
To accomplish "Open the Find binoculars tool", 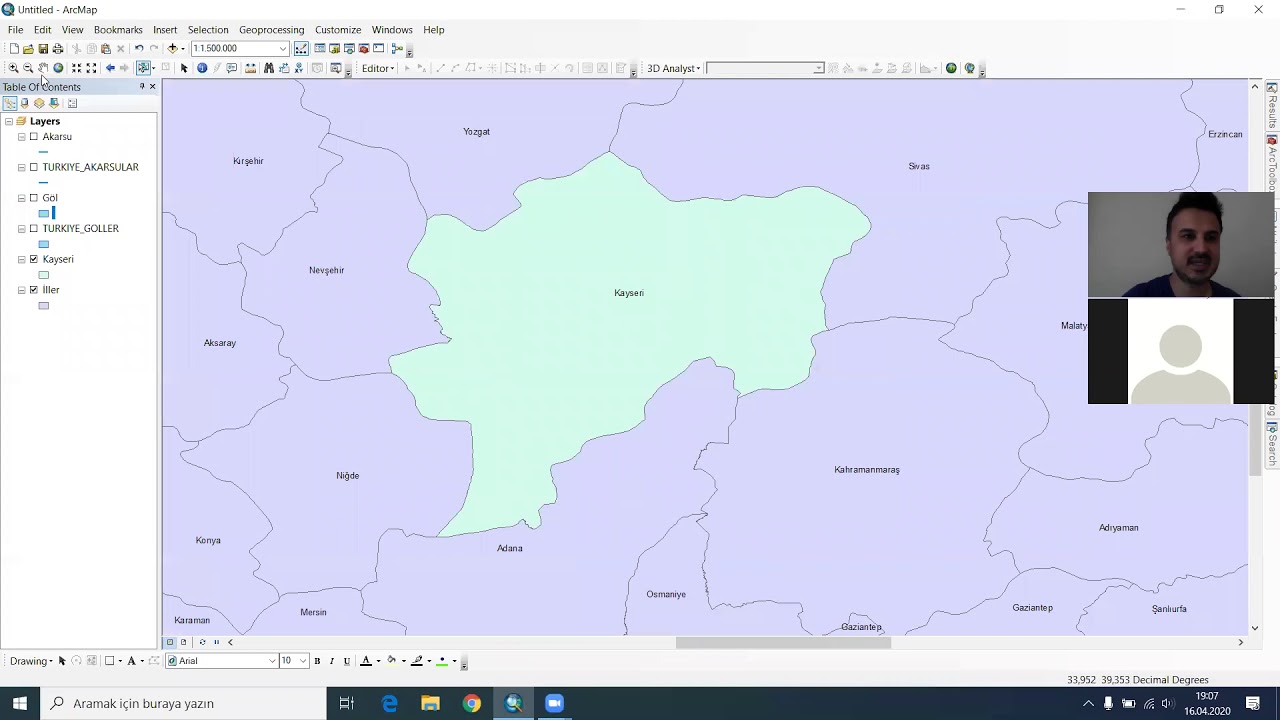I will [269, 68].
